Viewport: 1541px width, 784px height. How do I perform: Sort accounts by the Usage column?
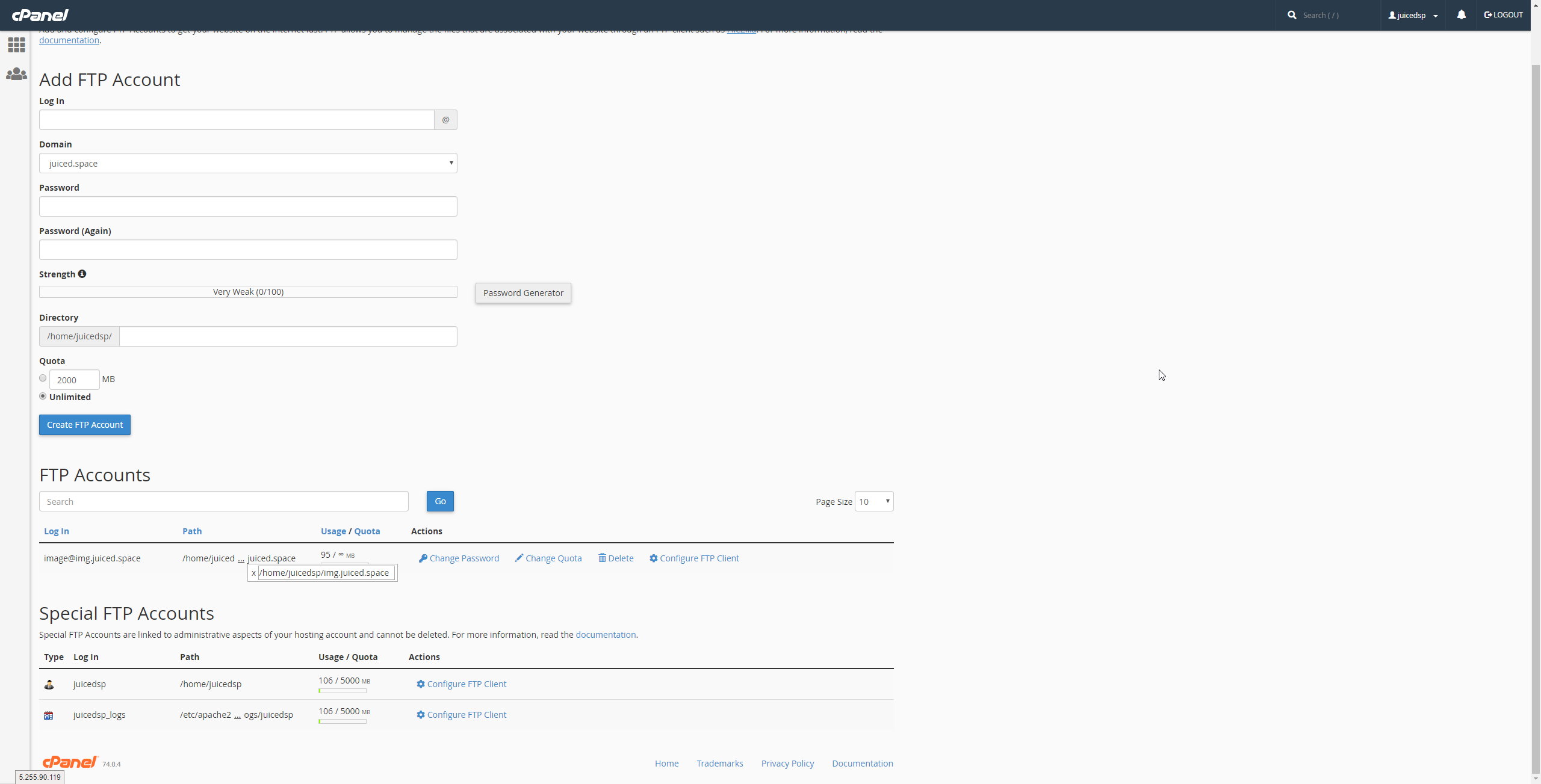click(333, 531)
